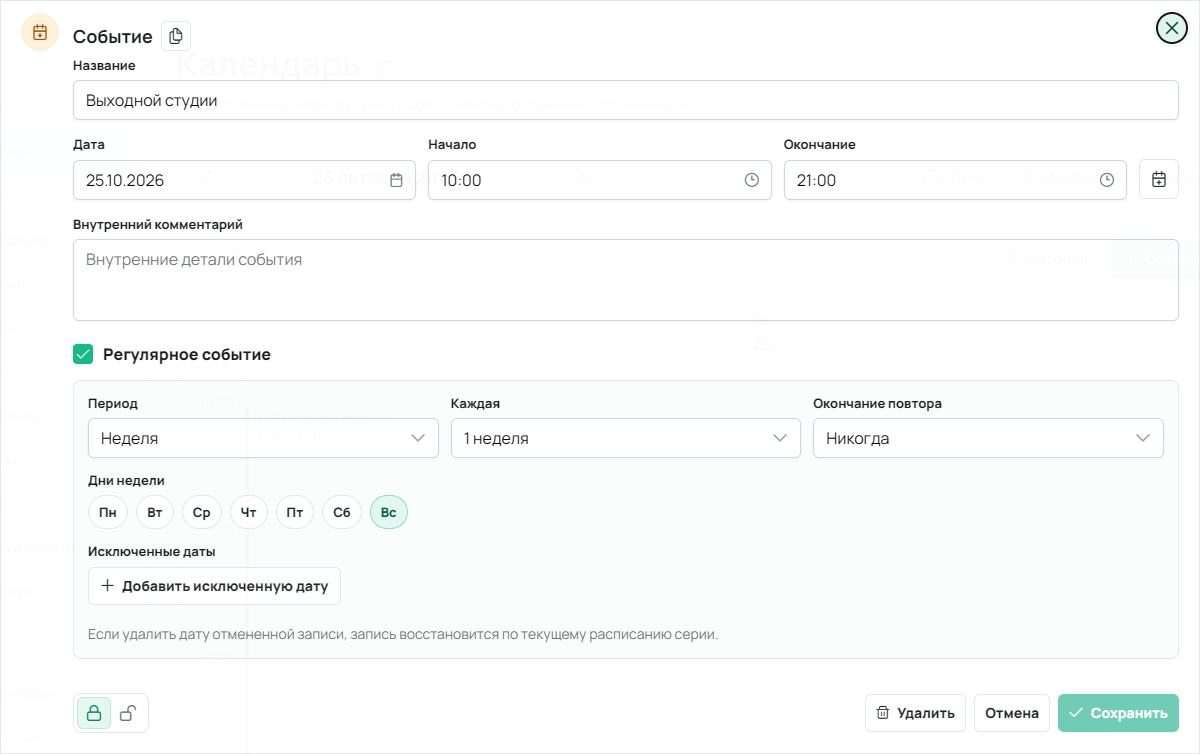The image size is (1200, 754).
Task: Uncheck the Регулярное событие checkbox
Action: click(83, 354)
